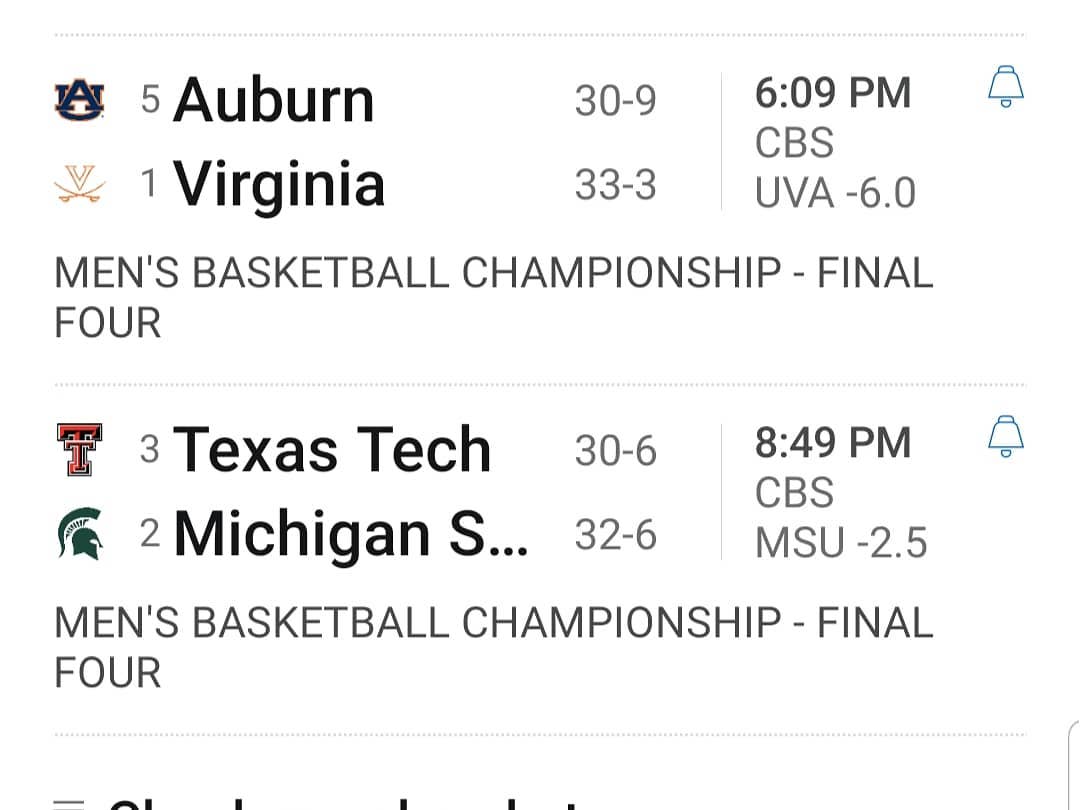Image resolution: width=1080 pixels, height=810 pixels.
Task: Toggle the alert bell for Auburn vs Virginia
Action: tap(1005, 87)
